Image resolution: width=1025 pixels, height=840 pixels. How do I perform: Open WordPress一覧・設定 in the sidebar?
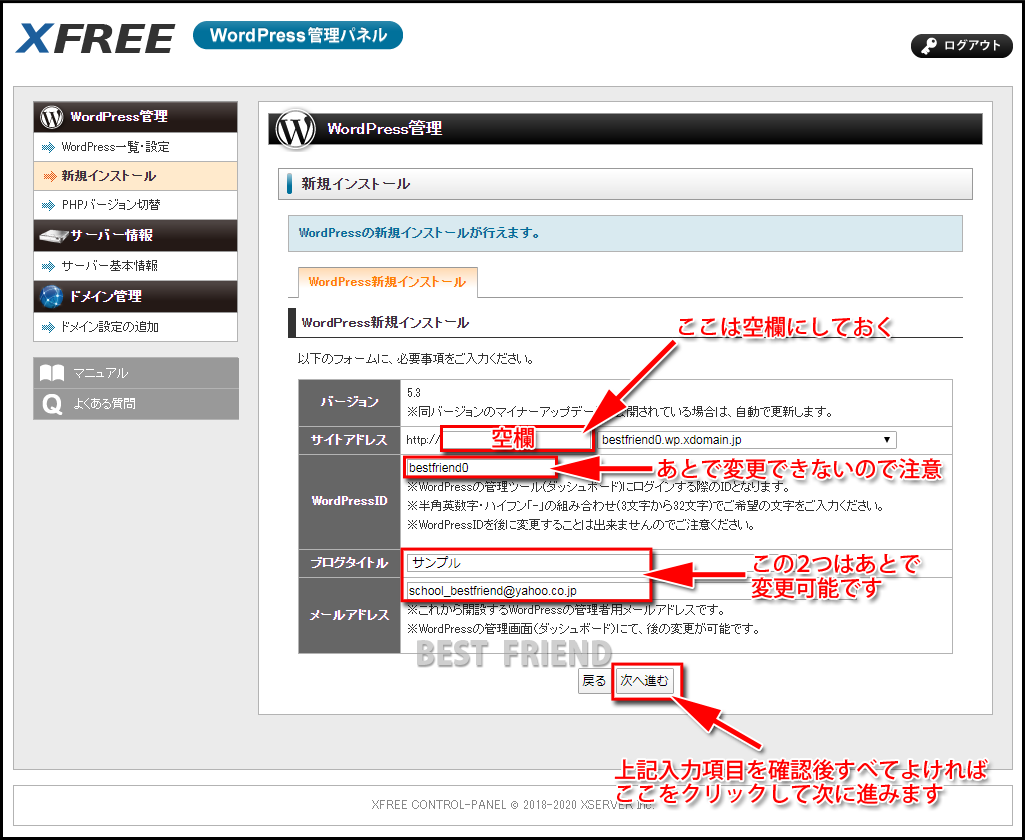click(135, 147)
